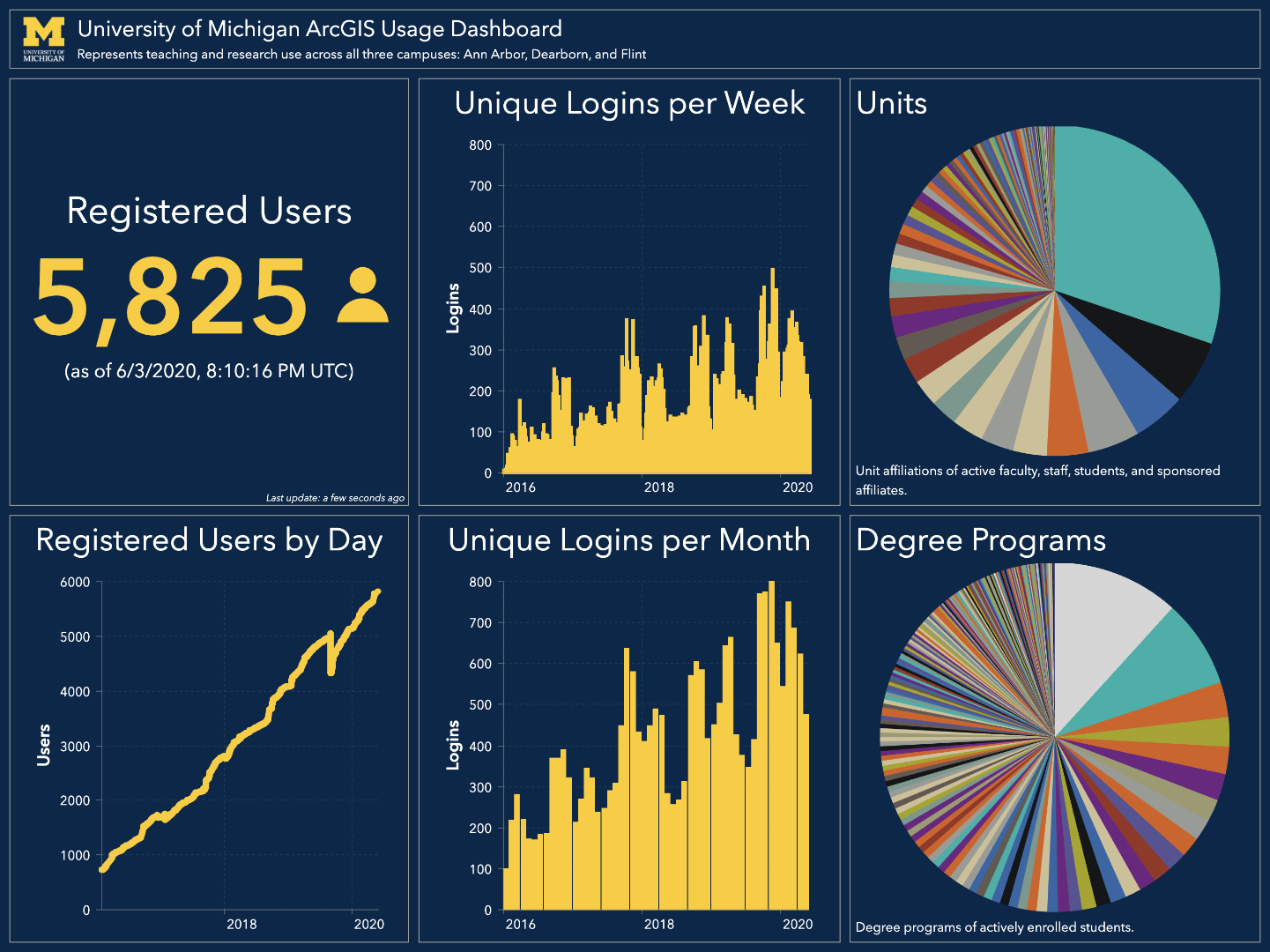Select the dashboard title 'University of Michigan ArcGIS Usage Dashboard'
Viewport: 1270px width, 952px height.
pyautogui.click(x=320, y=29)
